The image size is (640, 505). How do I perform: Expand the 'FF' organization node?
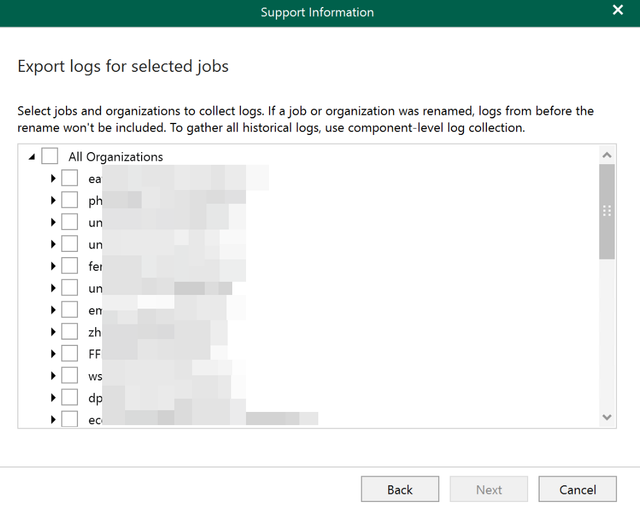point(53,354)
